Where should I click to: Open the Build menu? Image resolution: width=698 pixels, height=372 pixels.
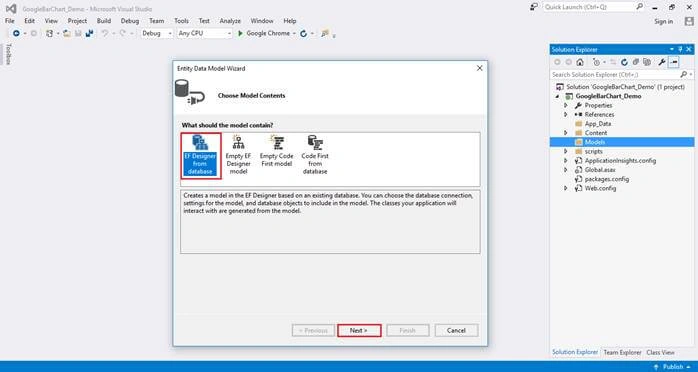click(x=104, y=21)
